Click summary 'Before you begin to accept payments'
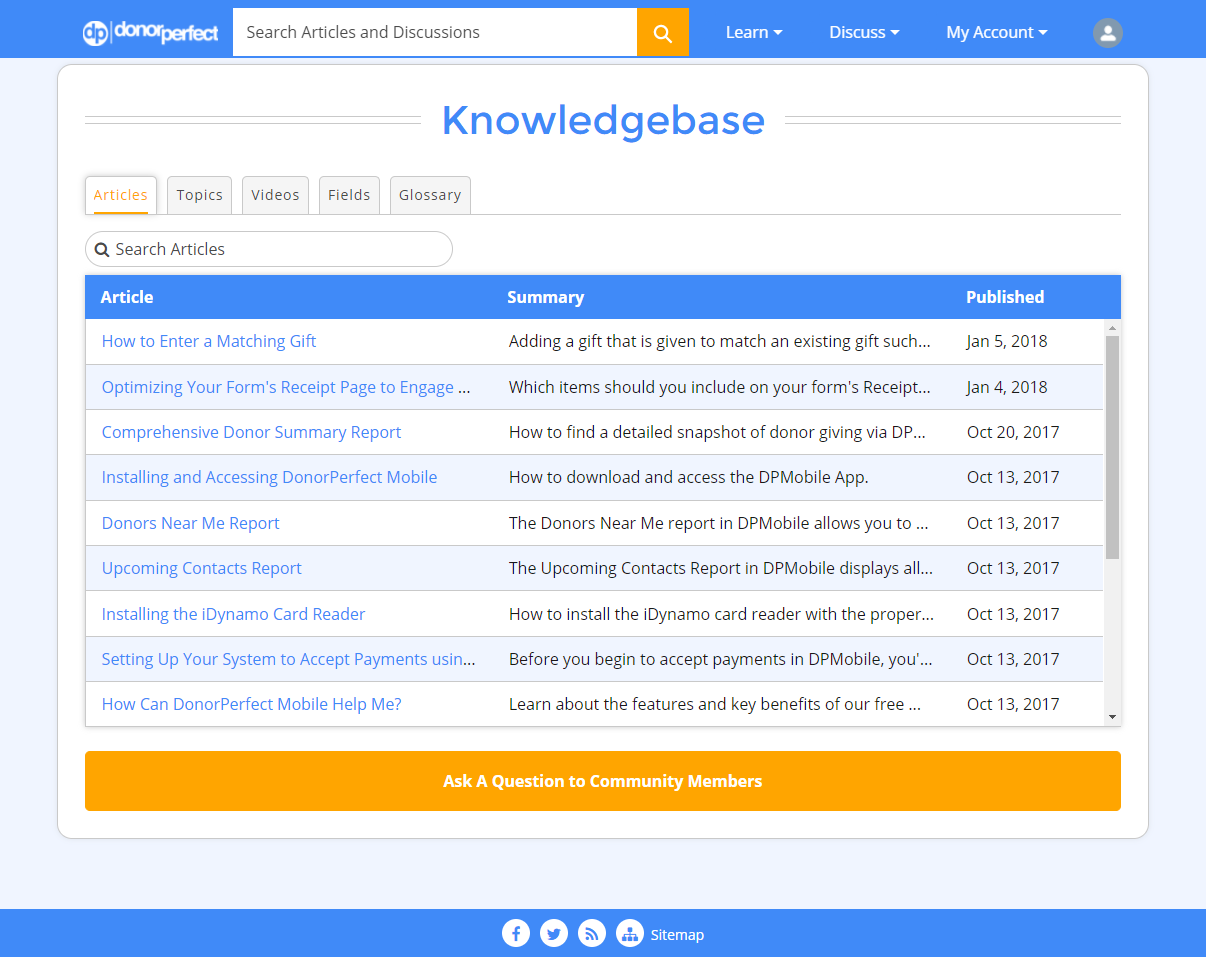Viewport: 1206px width, 957px height. [x=720, y=659]
